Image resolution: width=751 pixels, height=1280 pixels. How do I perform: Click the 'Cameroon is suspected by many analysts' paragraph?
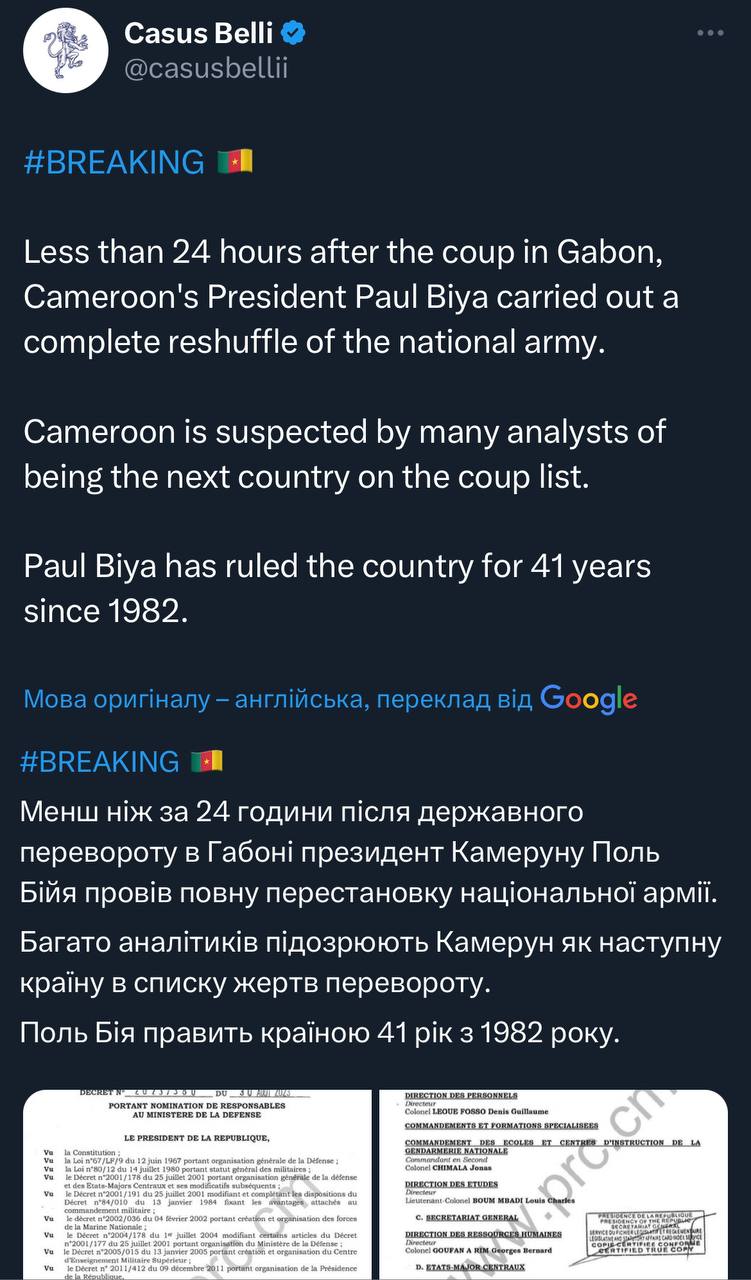tap(344, 454)
